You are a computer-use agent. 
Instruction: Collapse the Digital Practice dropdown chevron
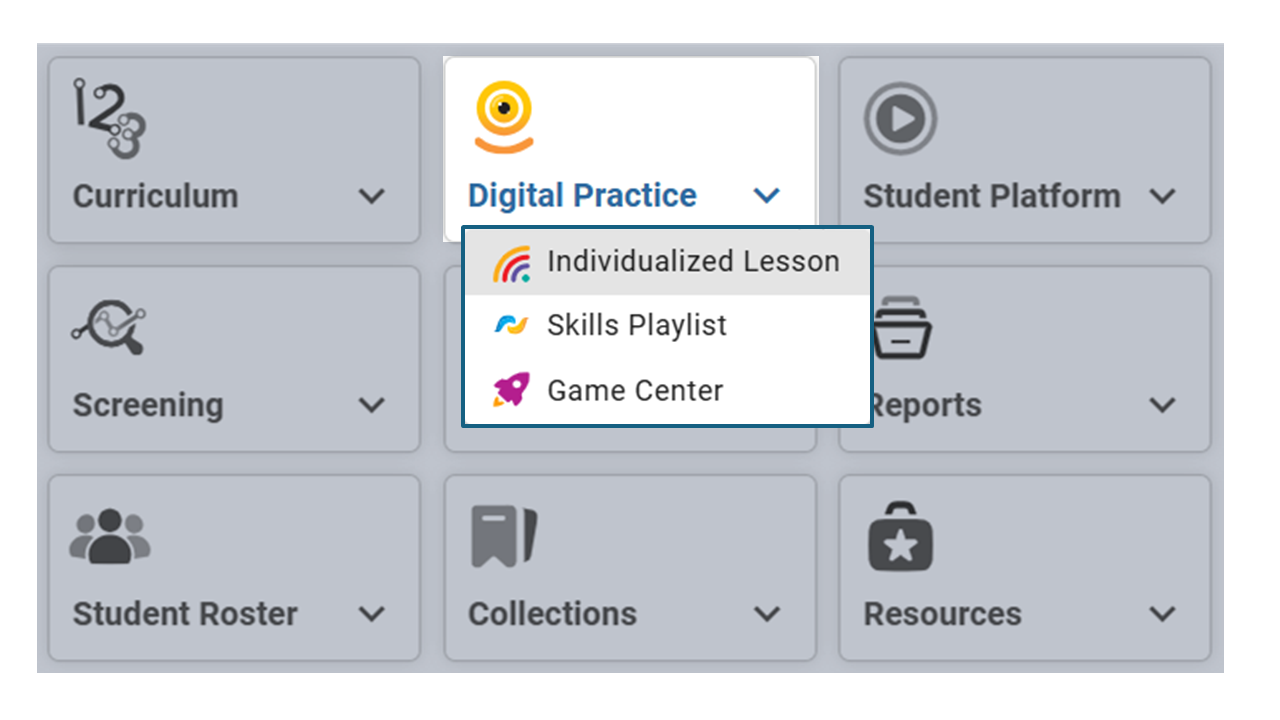pos(767,195)
